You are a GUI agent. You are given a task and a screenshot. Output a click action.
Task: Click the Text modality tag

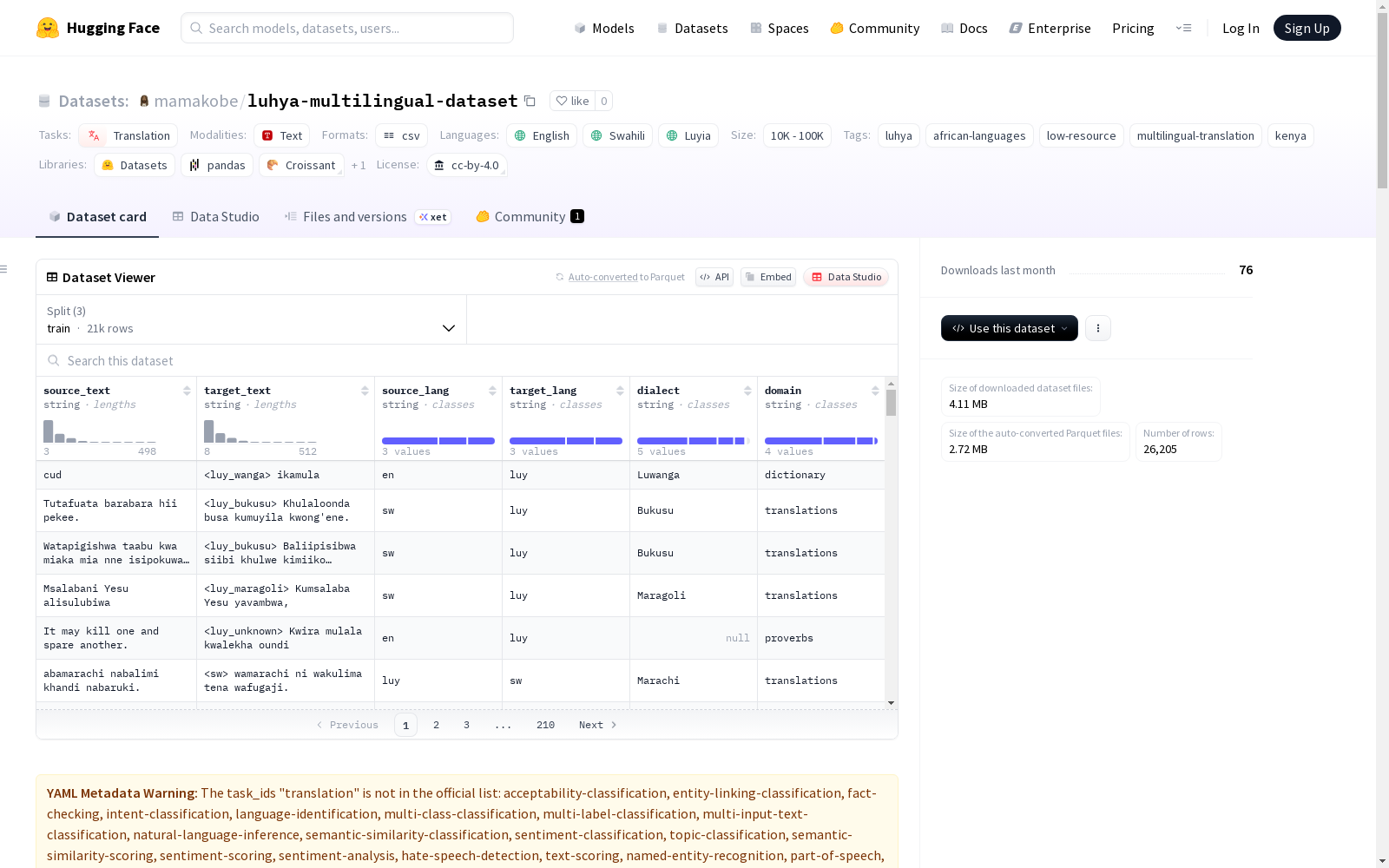(282, 135)
